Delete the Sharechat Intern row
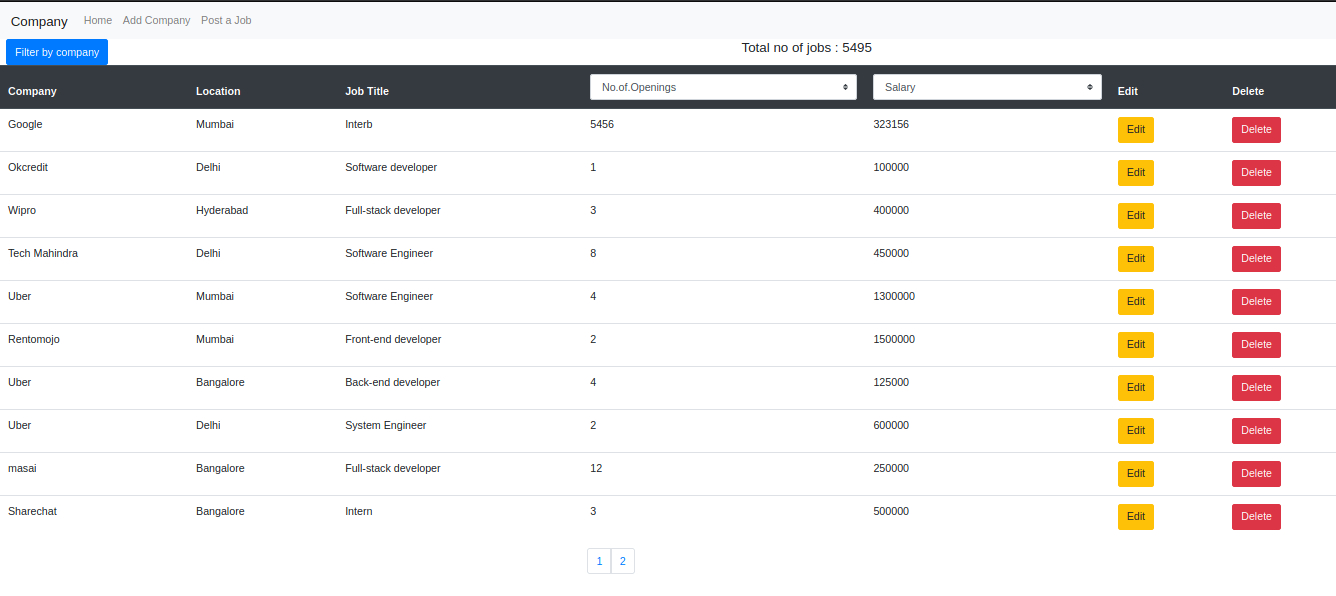This screenshot has width=1336, height=596. (1256, 517)
